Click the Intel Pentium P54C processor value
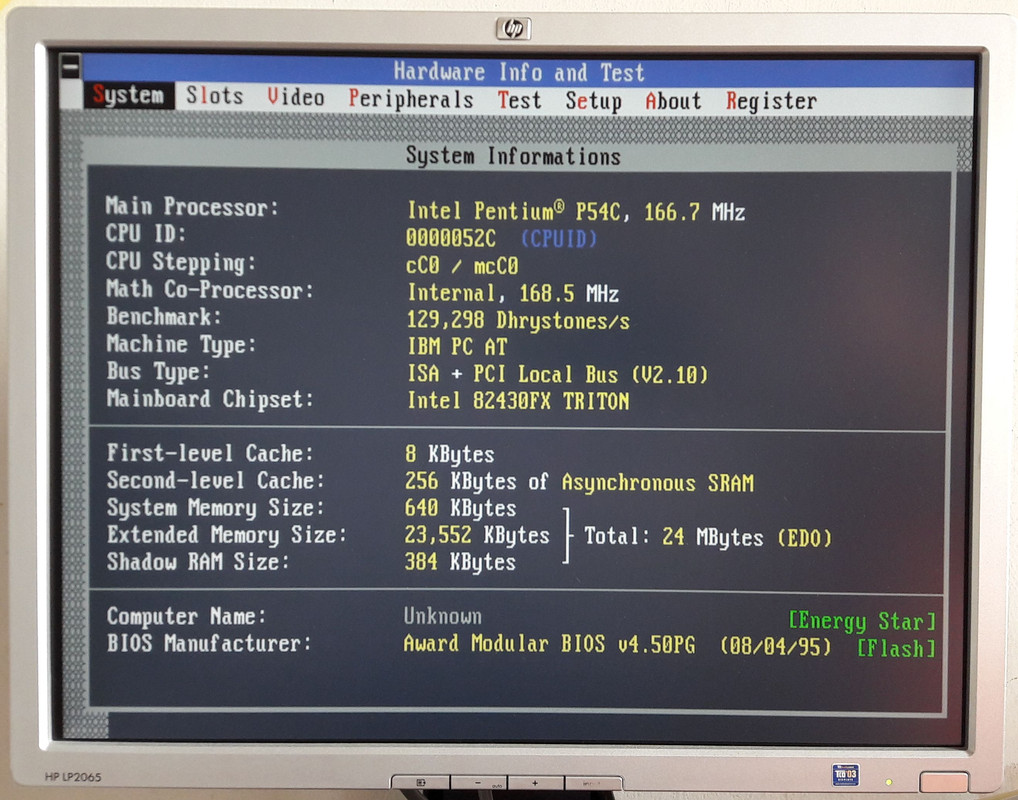The width and height of the screenshot is (1018, 800). pos(577,212)
